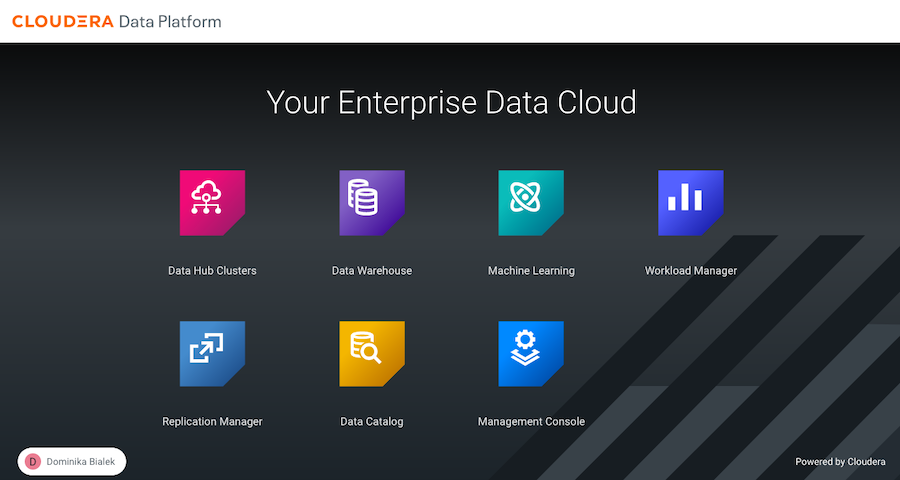Open the Workload Manager bar chart icon
The width and height of the screenshot is (900, 480).
point(690,203)
